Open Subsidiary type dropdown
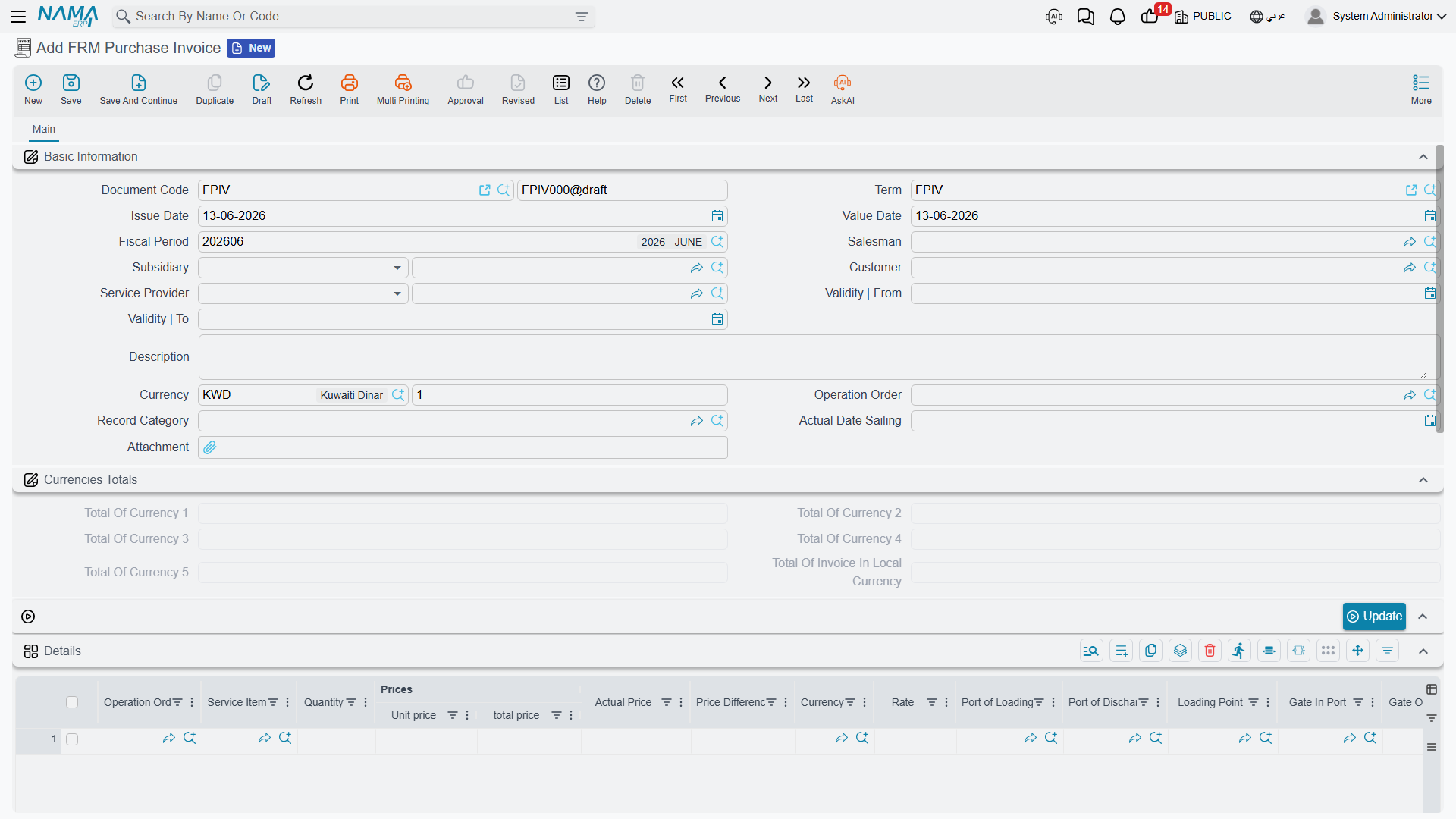The width and height of the screenshot is (1456, 819). coord(397,268)
